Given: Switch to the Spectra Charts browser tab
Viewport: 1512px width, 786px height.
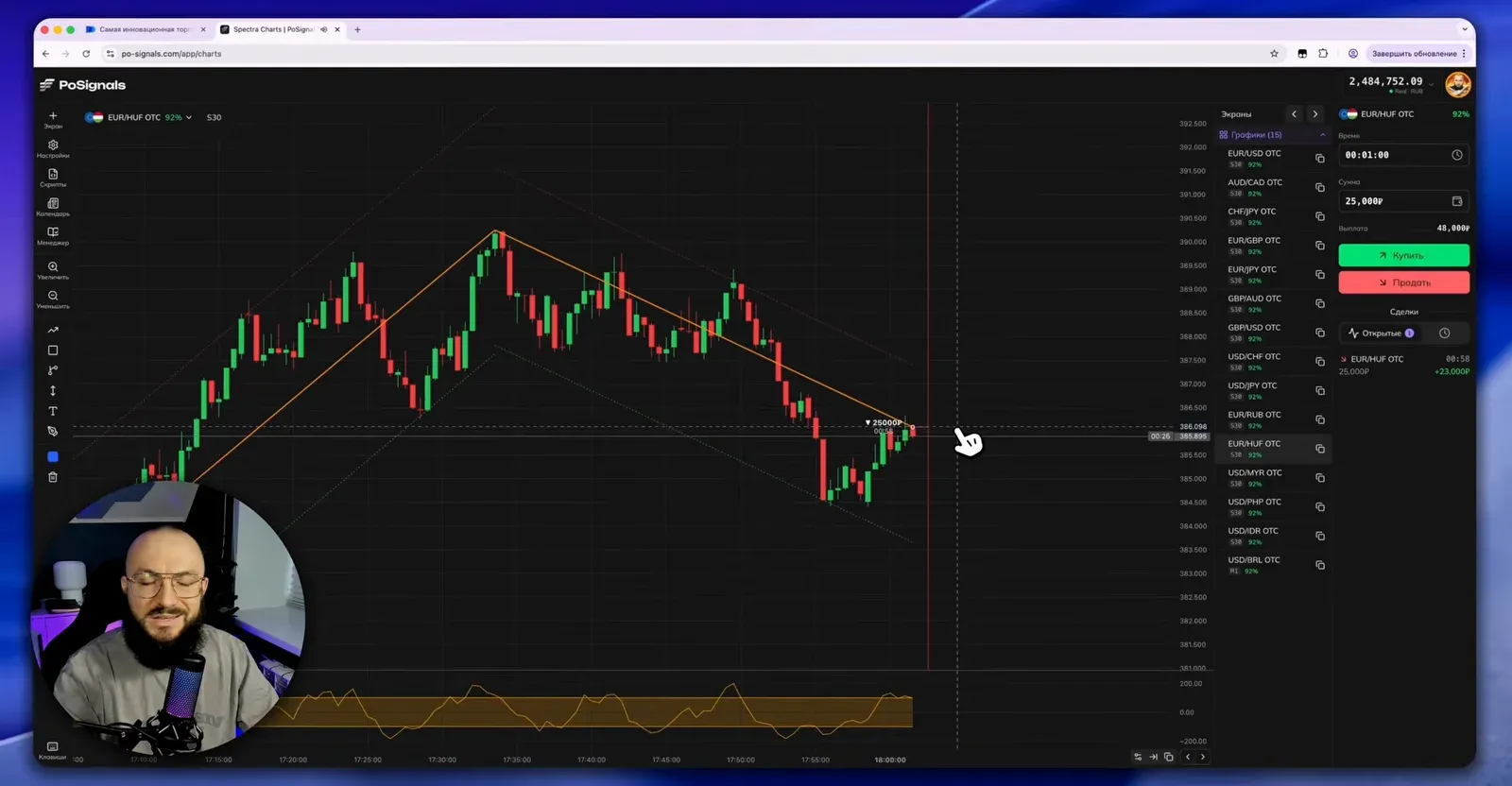Looking at the screenshot, I should (x=280, y=29).
